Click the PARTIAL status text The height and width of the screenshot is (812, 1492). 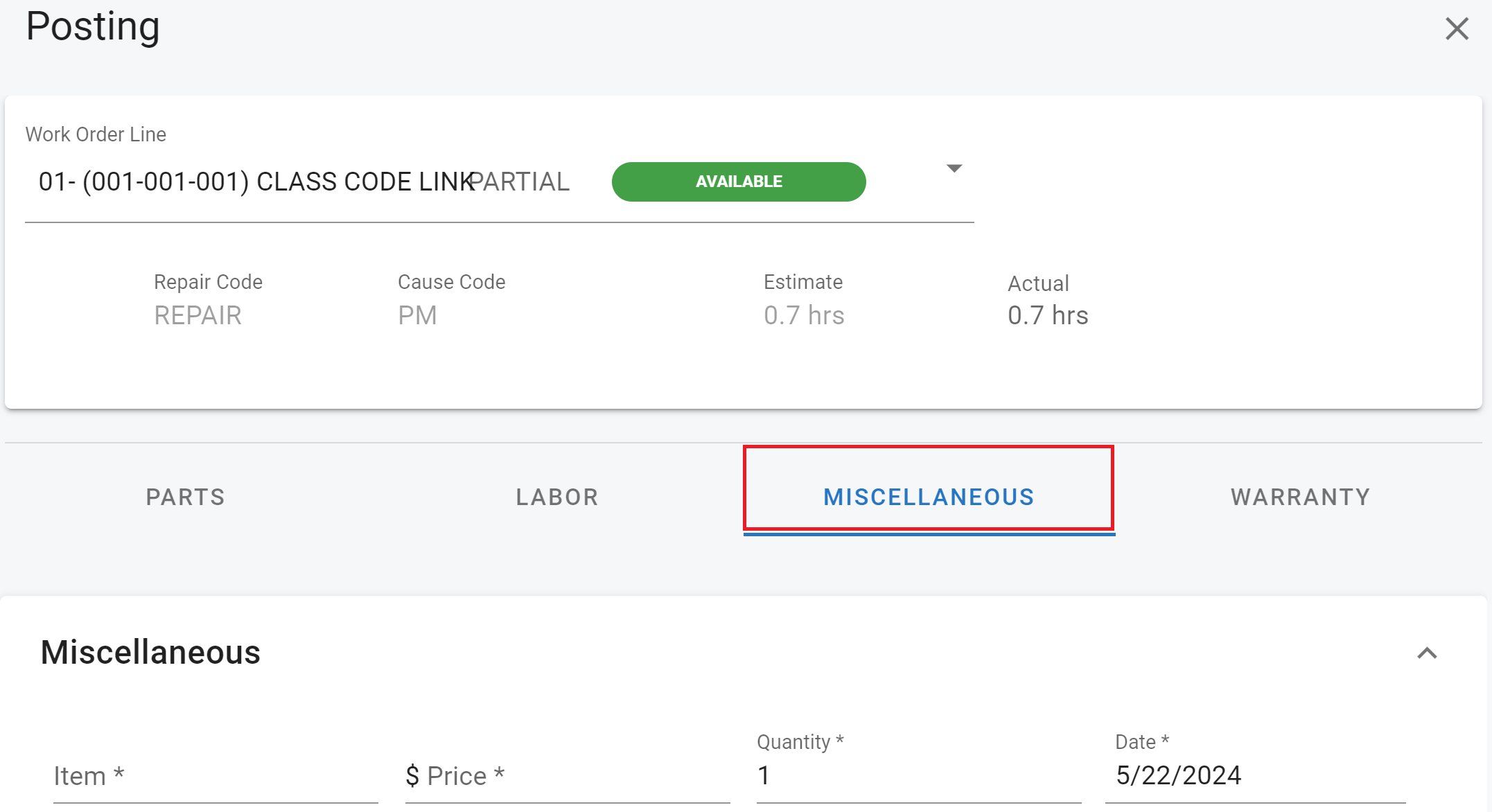click(x=521, y=182)
